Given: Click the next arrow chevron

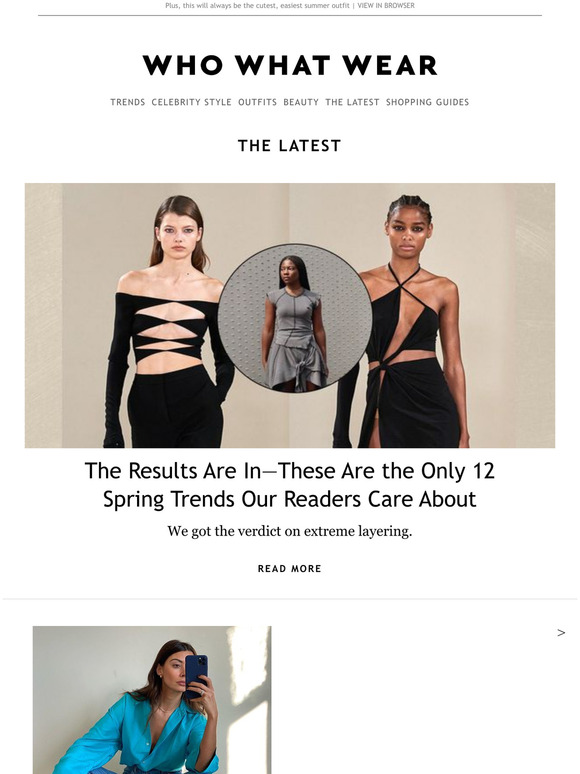Looking at the screenshot, I should [561, 632].
